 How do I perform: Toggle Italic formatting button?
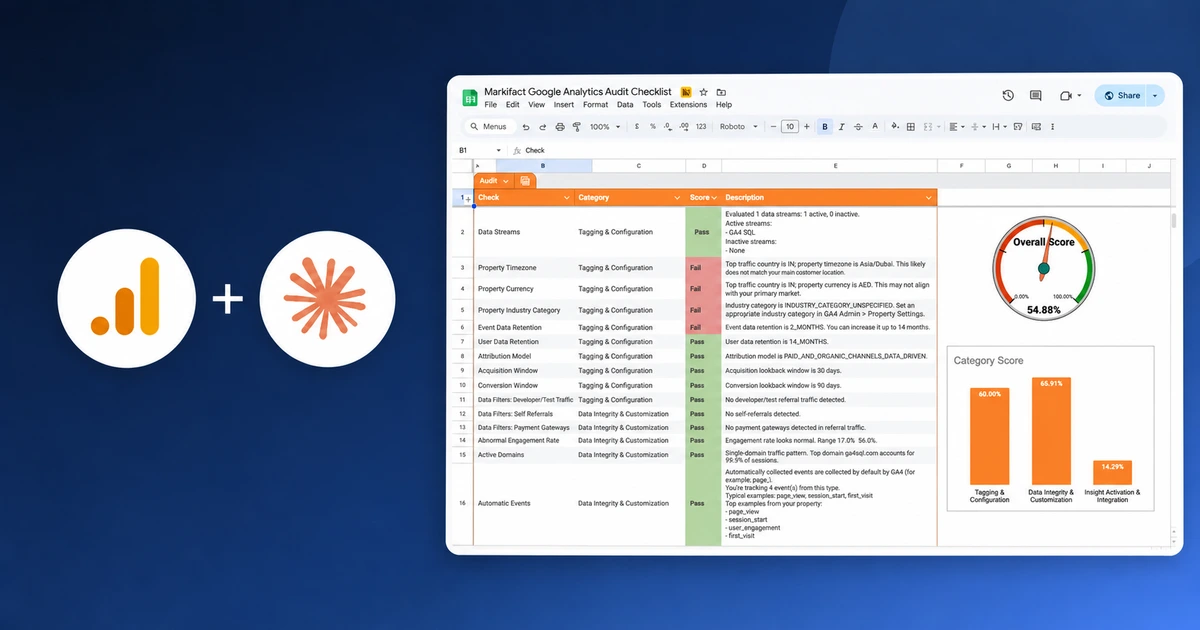842,127
